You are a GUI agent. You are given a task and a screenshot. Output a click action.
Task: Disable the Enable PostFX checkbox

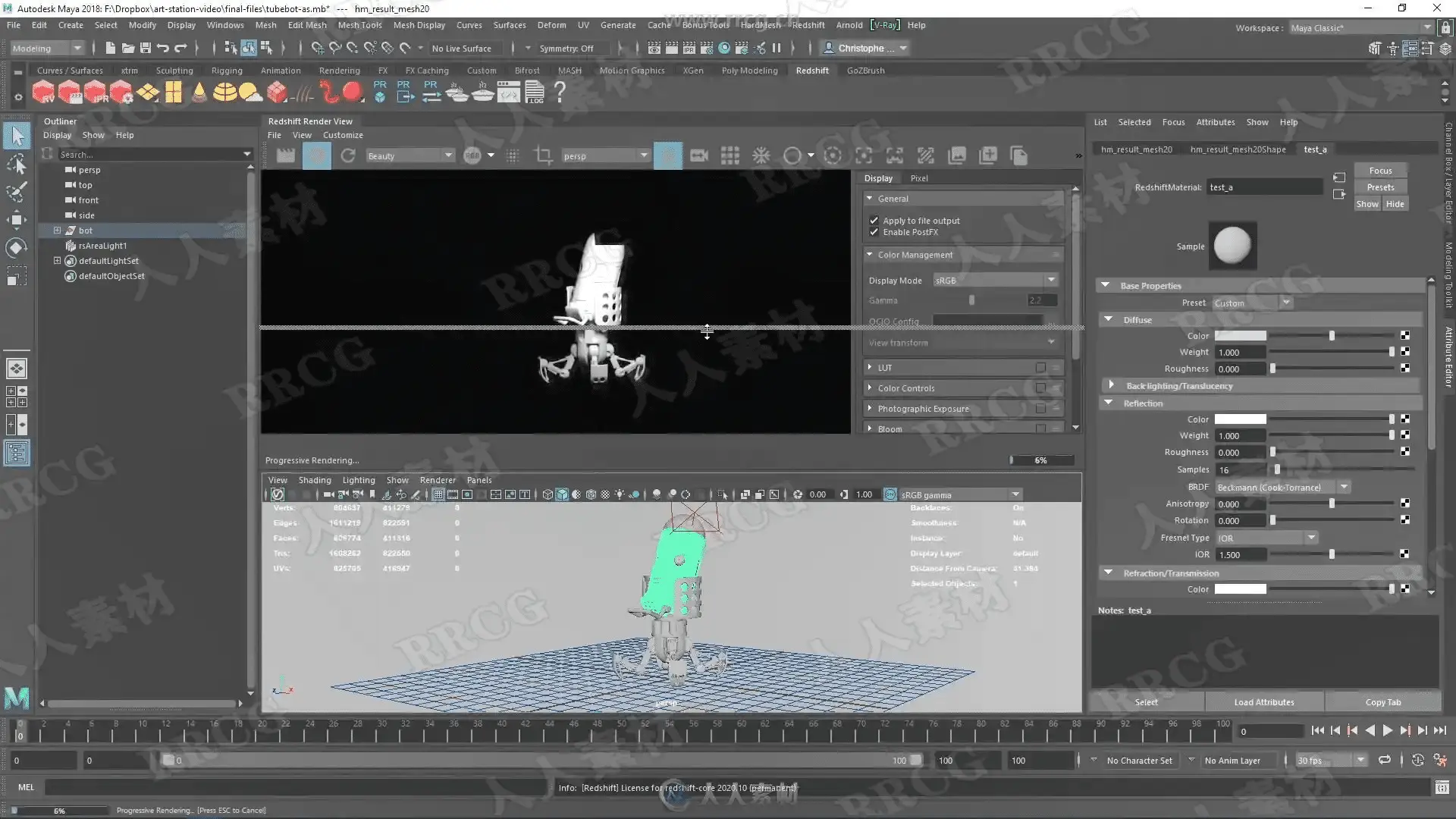tap(874, 232)
